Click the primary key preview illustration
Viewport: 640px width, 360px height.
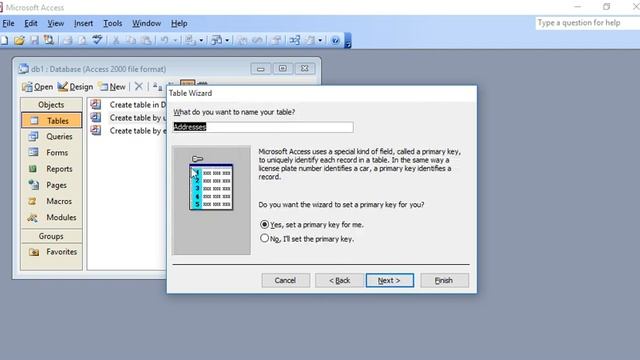point(211,200)
